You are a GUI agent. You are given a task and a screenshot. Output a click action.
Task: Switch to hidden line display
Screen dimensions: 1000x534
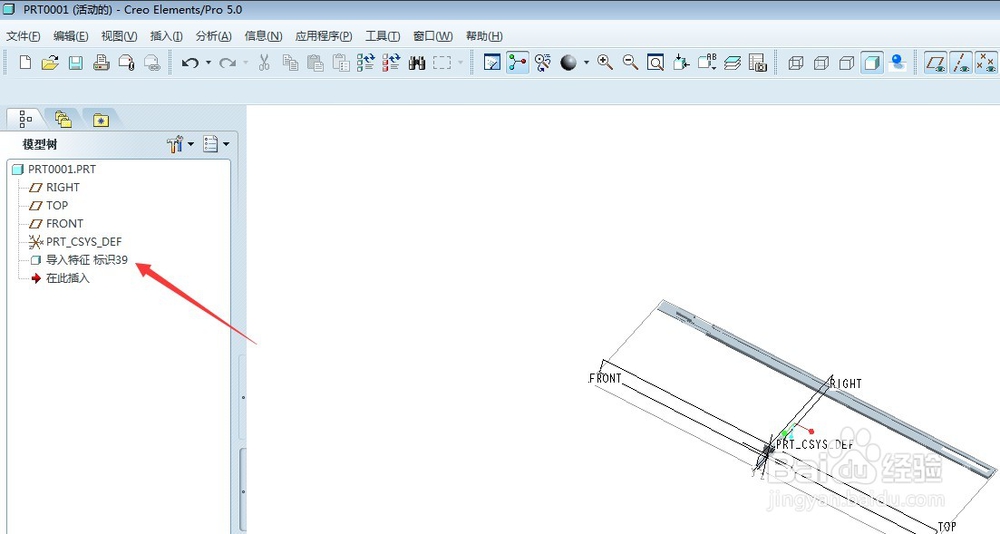coord(821,63)
